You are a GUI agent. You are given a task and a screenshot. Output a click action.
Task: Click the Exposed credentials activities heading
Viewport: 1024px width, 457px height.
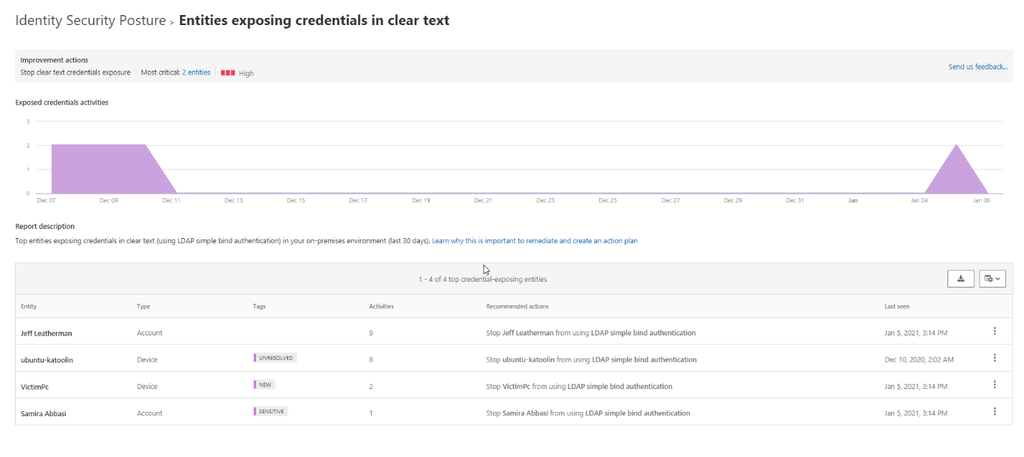tap(62, 102)
